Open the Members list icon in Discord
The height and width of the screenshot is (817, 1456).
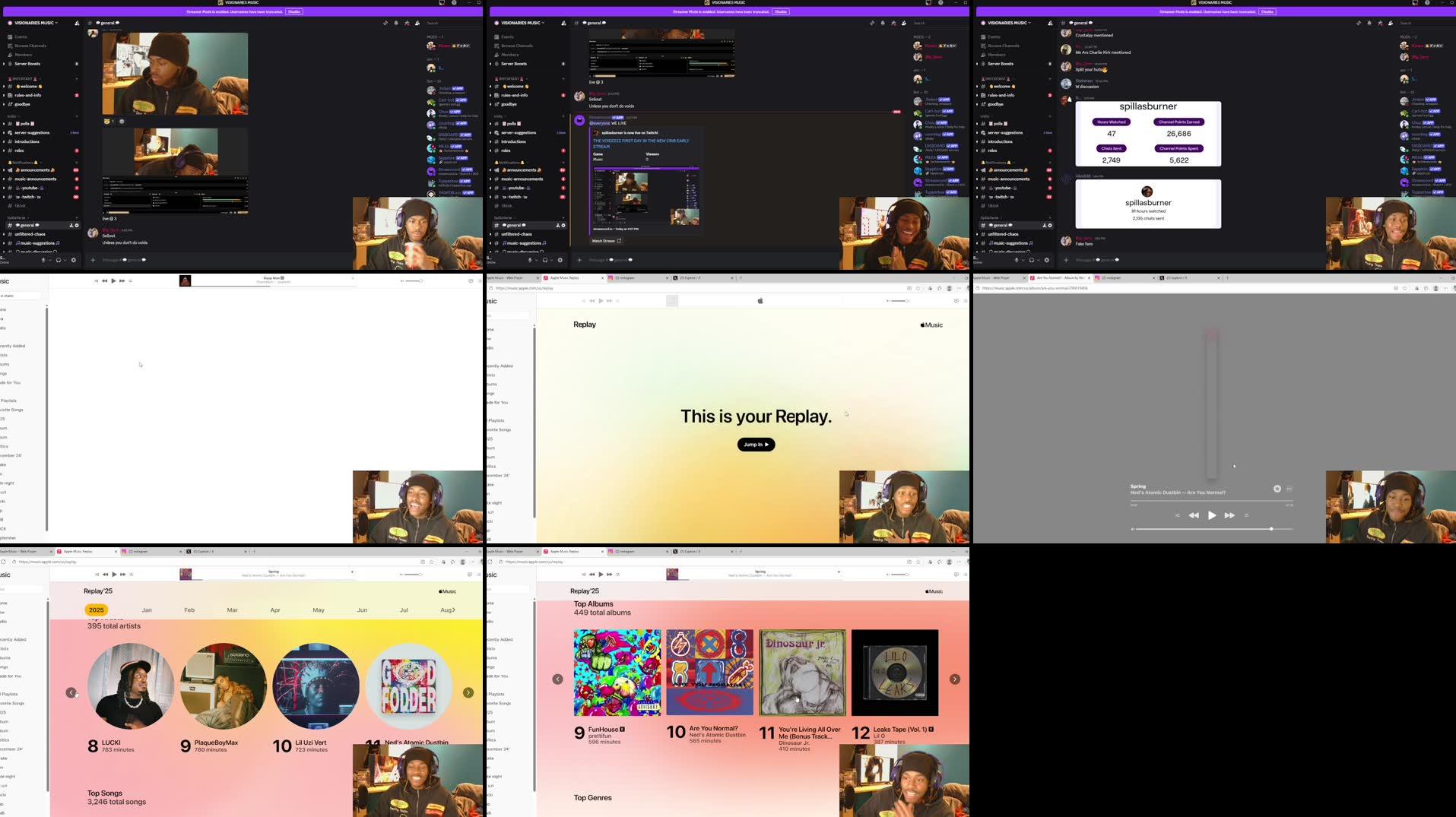pyautogui.click(x=417, y=23)
